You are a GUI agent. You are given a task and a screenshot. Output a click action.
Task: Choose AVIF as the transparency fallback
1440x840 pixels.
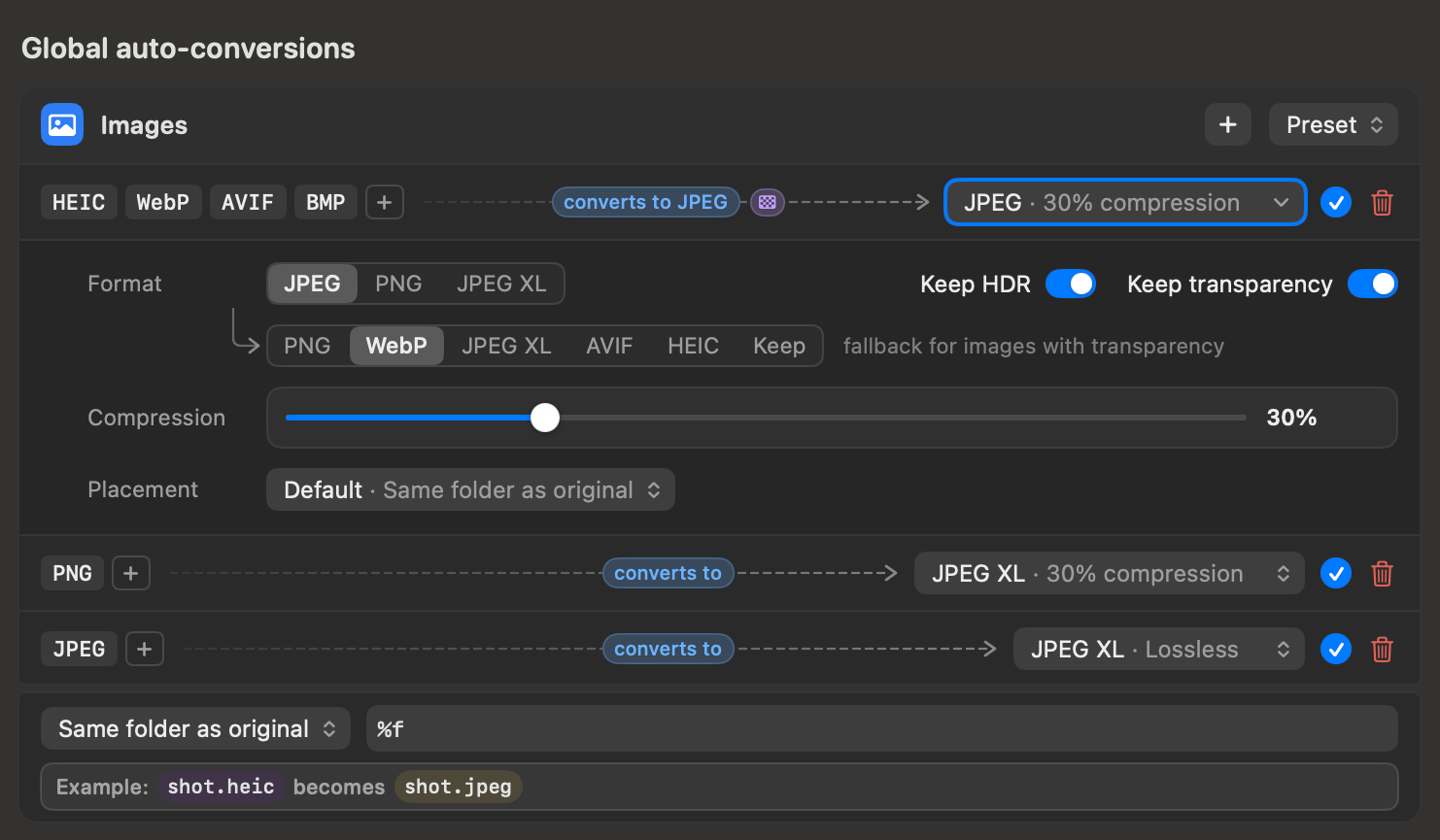[x=609, y=346]
